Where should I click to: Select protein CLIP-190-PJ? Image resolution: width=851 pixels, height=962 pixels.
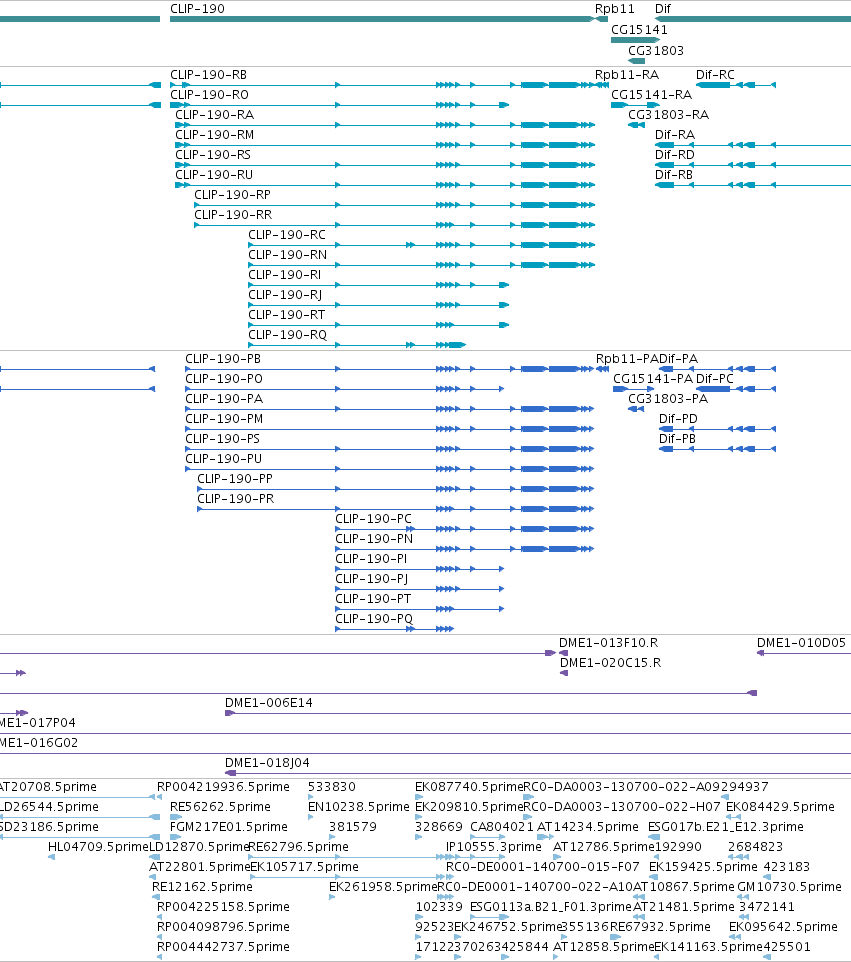(371, 579)
